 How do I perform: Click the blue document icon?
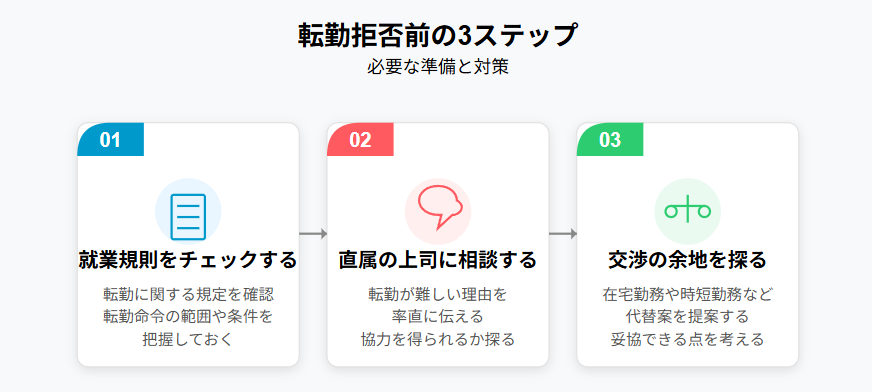tap(188, 217)
